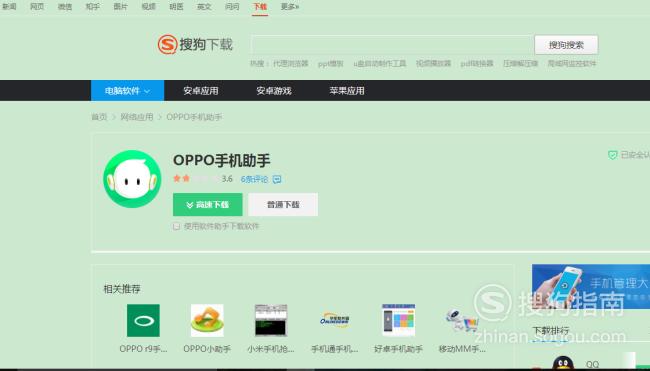Screen dimensions: 650x371
Task: Open the OPPO r9手 recommended app icon
Action: 143,320
